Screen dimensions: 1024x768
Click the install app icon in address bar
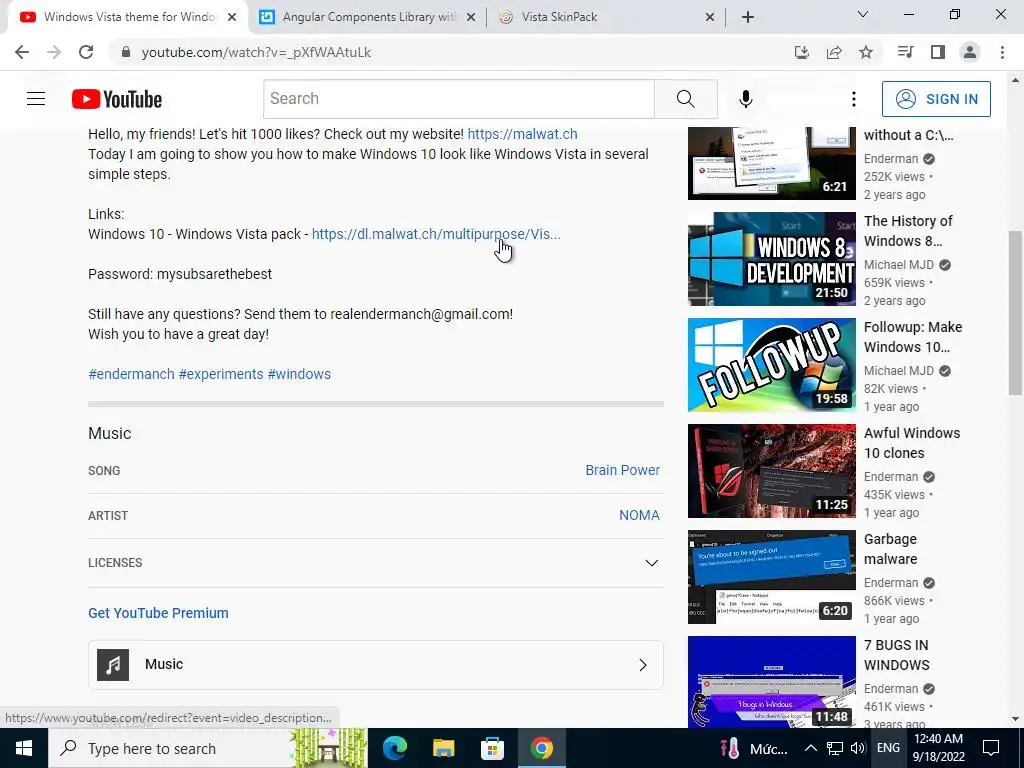coord(801,52)
